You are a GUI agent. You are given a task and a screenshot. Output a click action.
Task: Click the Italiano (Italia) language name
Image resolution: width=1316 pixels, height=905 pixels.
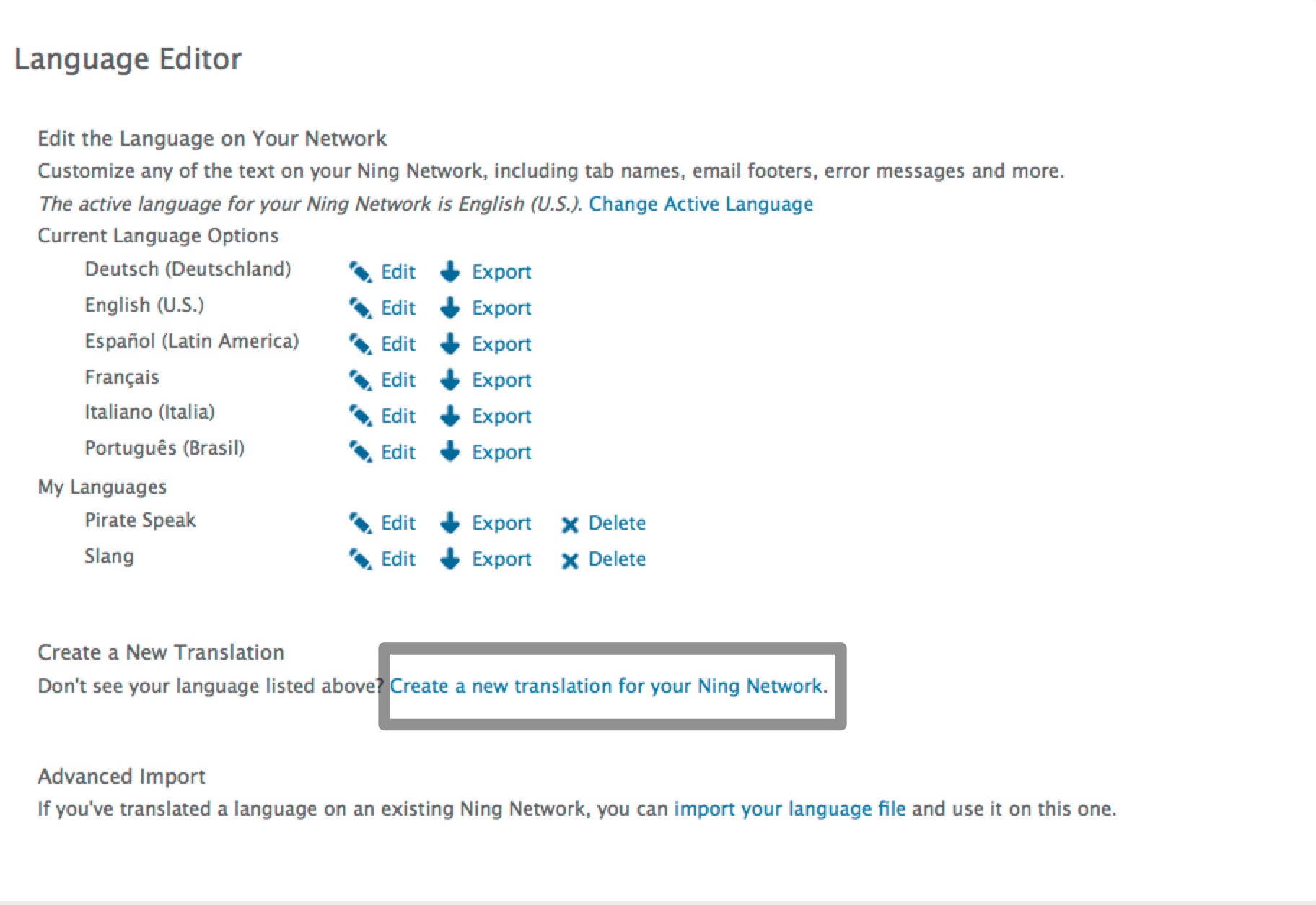click(149, 412)
